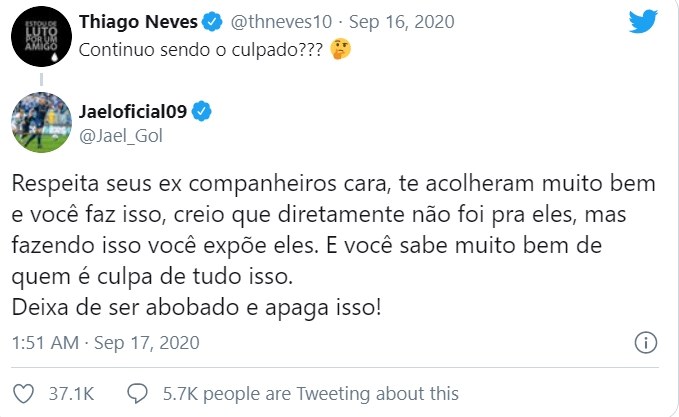Click "Deixa de ser abobado" line
Screen dimensions: 679x417
point(196,306)
